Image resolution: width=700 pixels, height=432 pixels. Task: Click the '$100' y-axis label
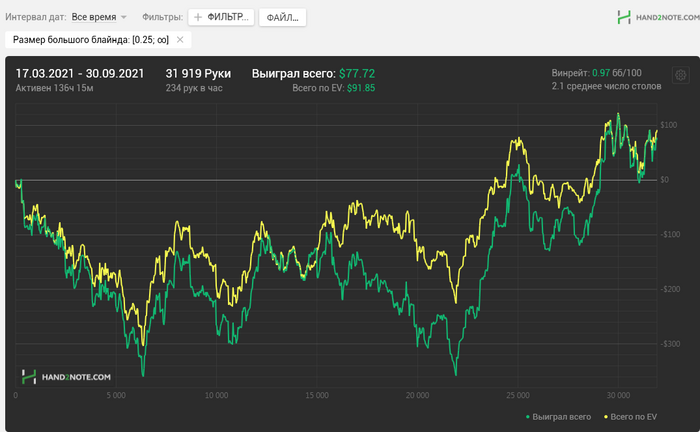[x=669, y=125]
